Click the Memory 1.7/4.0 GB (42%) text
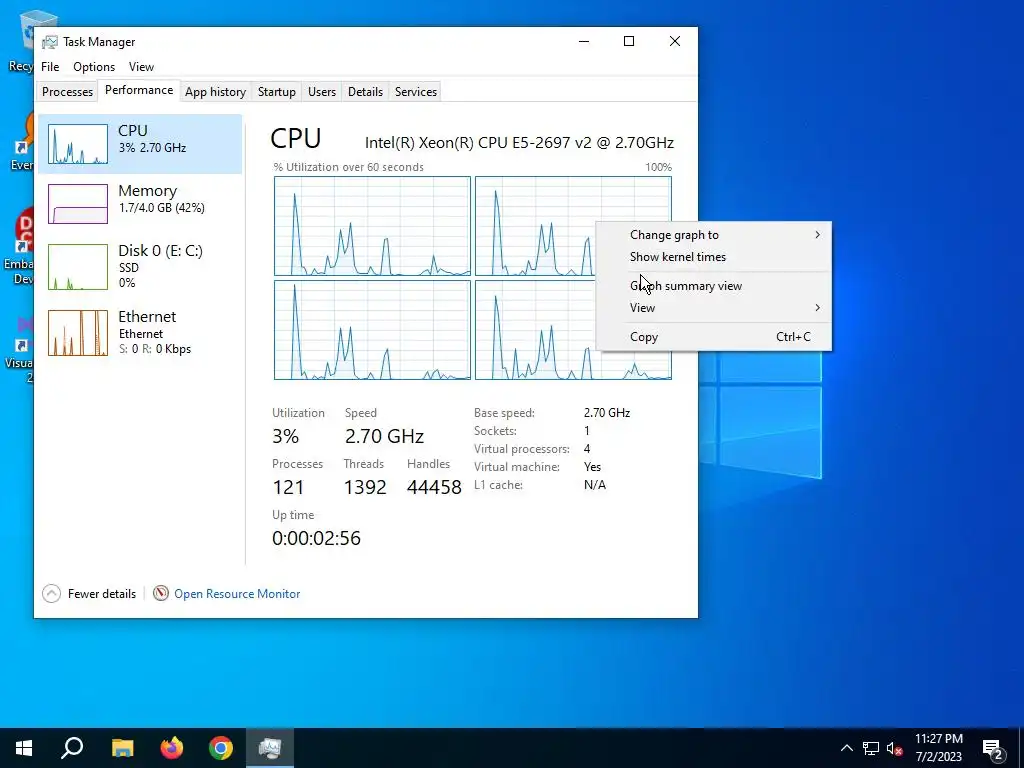 pos(161,208)
